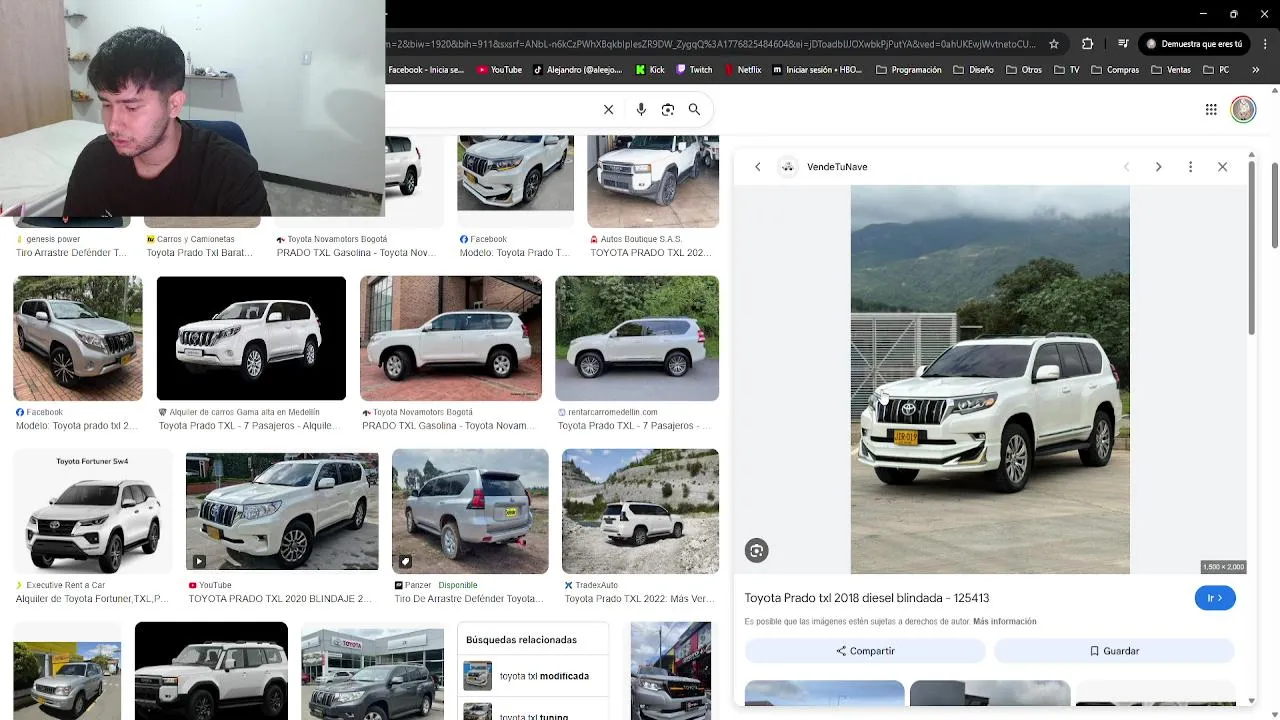
Task: Open the YouTube Prado TXL 2020 blindaje thumbnail
Action: click(282, 511)
